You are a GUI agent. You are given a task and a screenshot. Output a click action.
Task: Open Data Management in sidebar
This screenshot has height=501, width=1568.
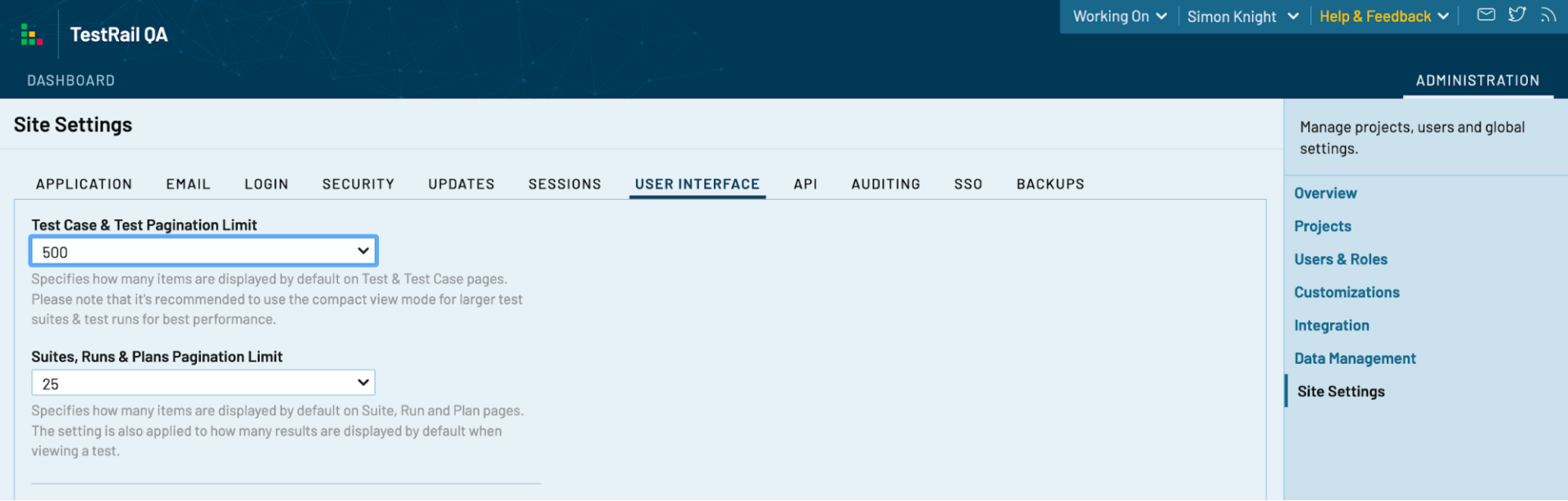1355,358
